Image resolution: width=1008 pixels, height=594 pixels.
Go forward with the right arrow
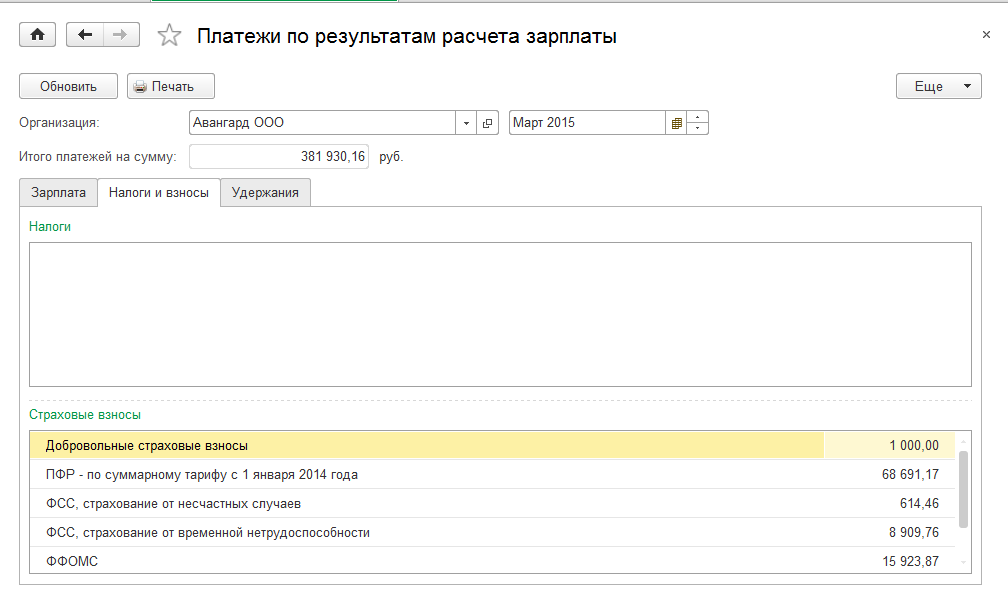pos(119,35)
